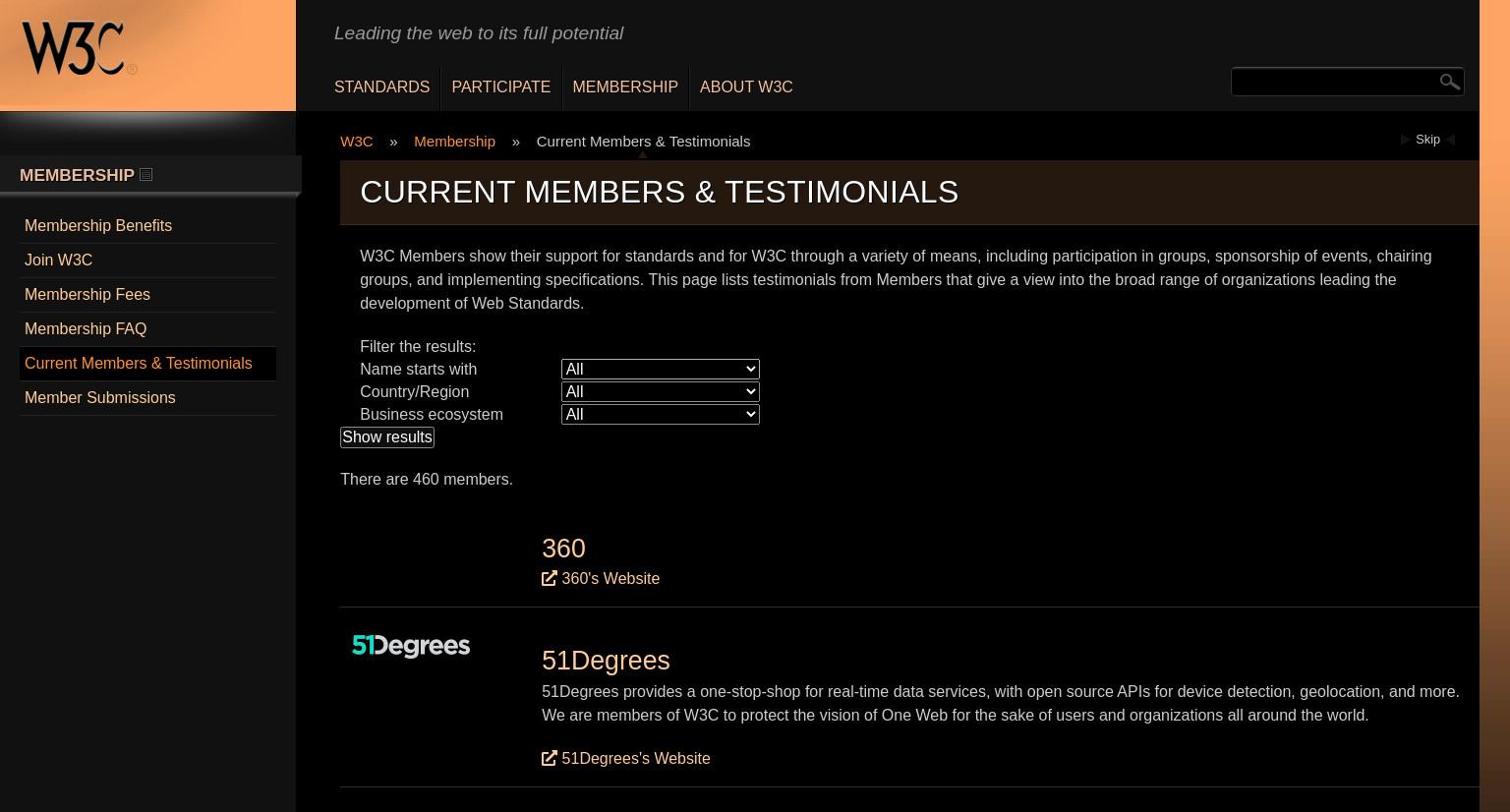Image resolution: width=1510 pixels, height=812 pixels.
Task: Click the Current Members & Testimonials breadcrumb text
Action: point(643,141)
